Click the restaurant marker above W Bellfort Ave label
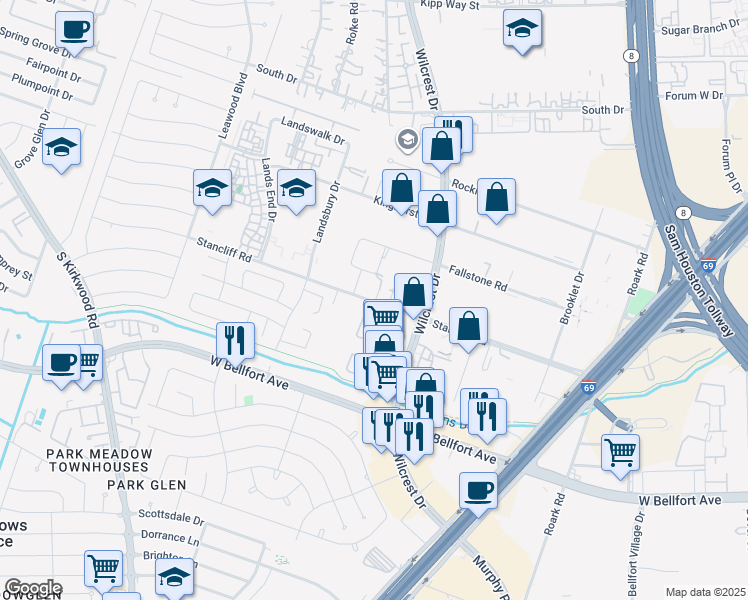This screenshot has width=748, height=600. [236, 340]
